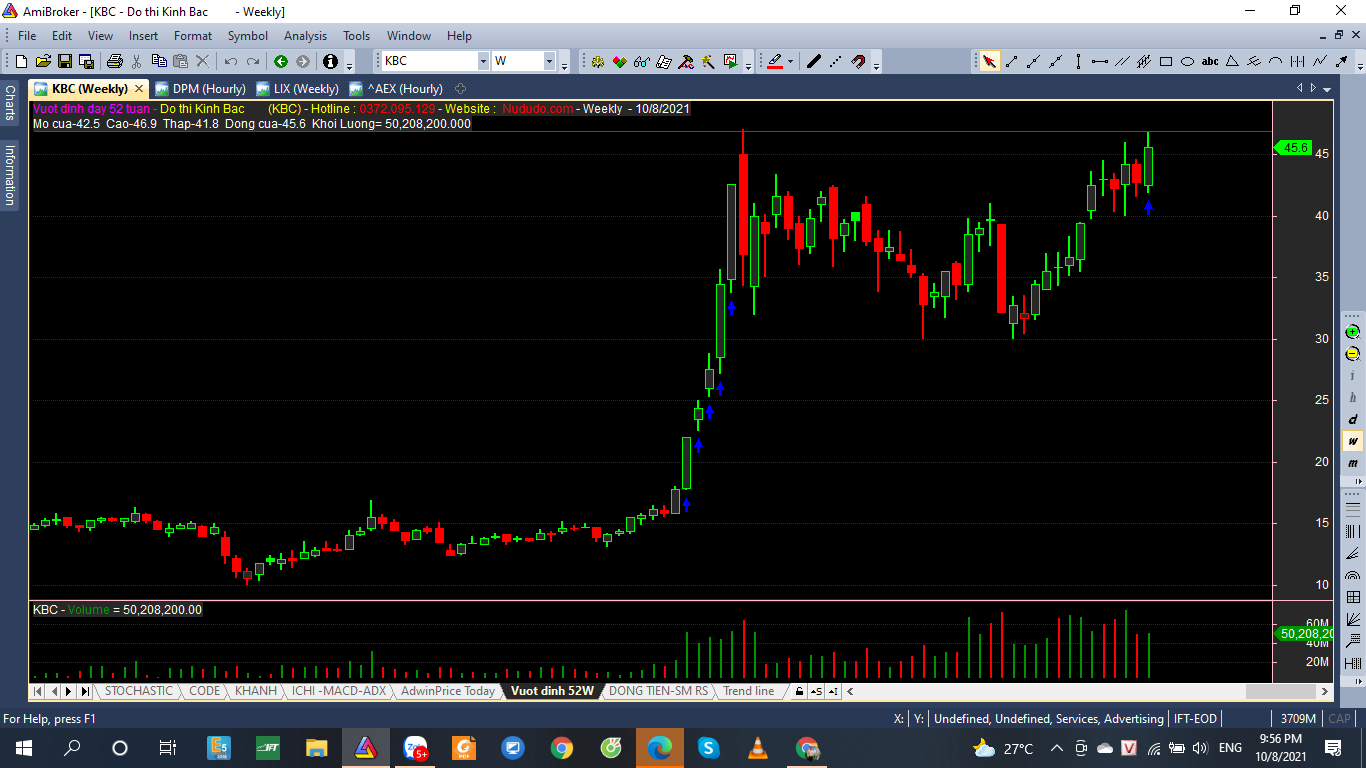Screen dimensions: 1366x768
Task: Open the Analysis menu
Action: click(305, 36)
